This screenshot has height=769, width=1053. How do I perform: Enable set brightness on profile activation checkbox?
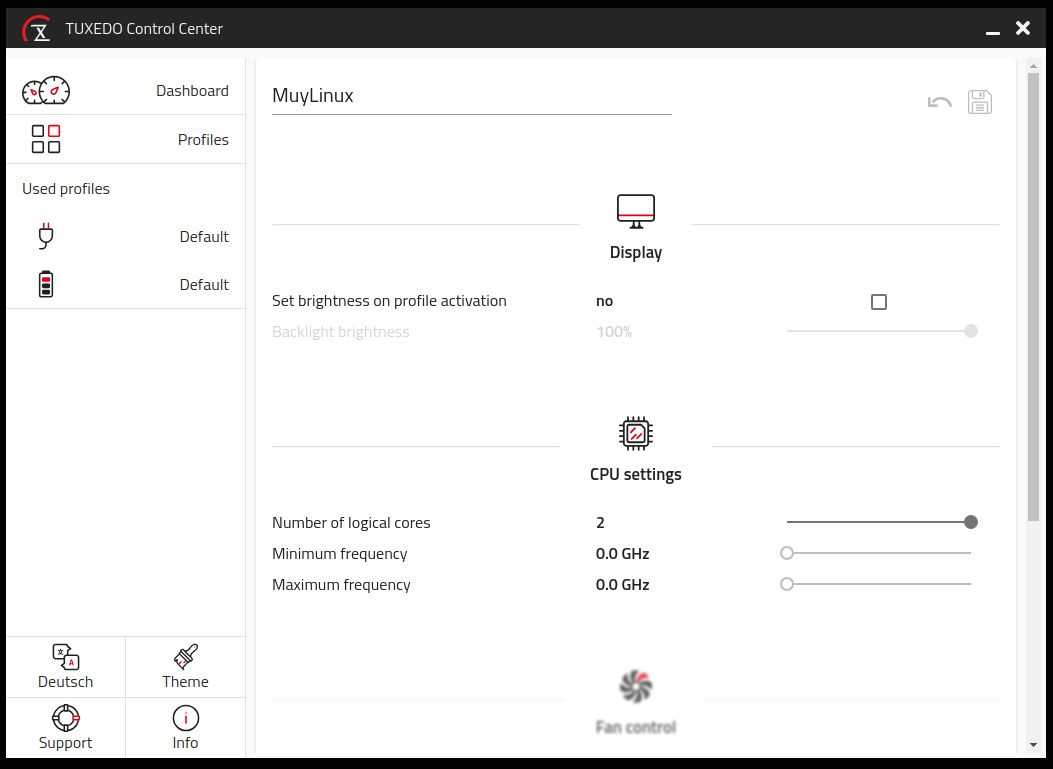(879, 302)
